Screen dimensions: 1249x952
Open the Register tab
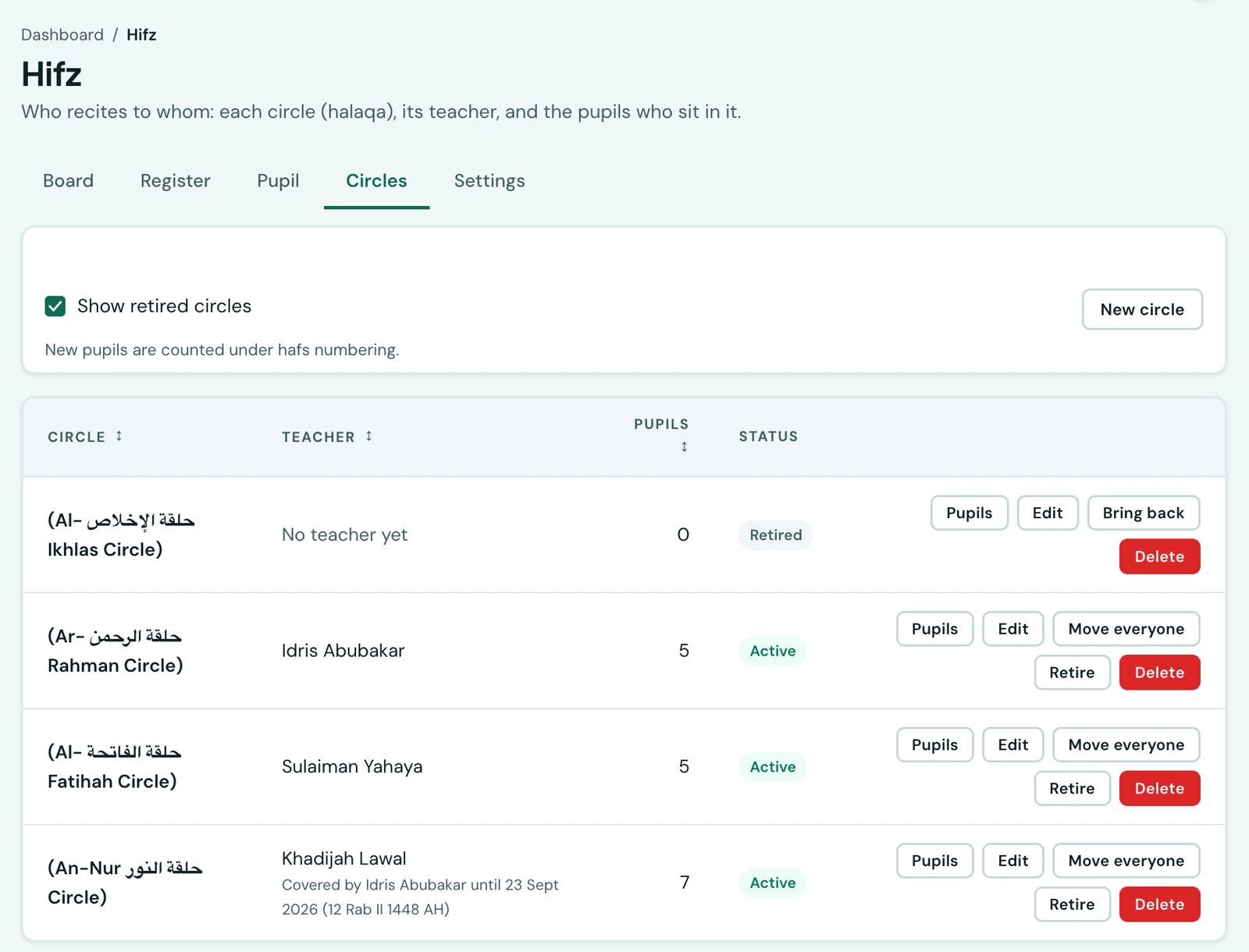(176, 181)
